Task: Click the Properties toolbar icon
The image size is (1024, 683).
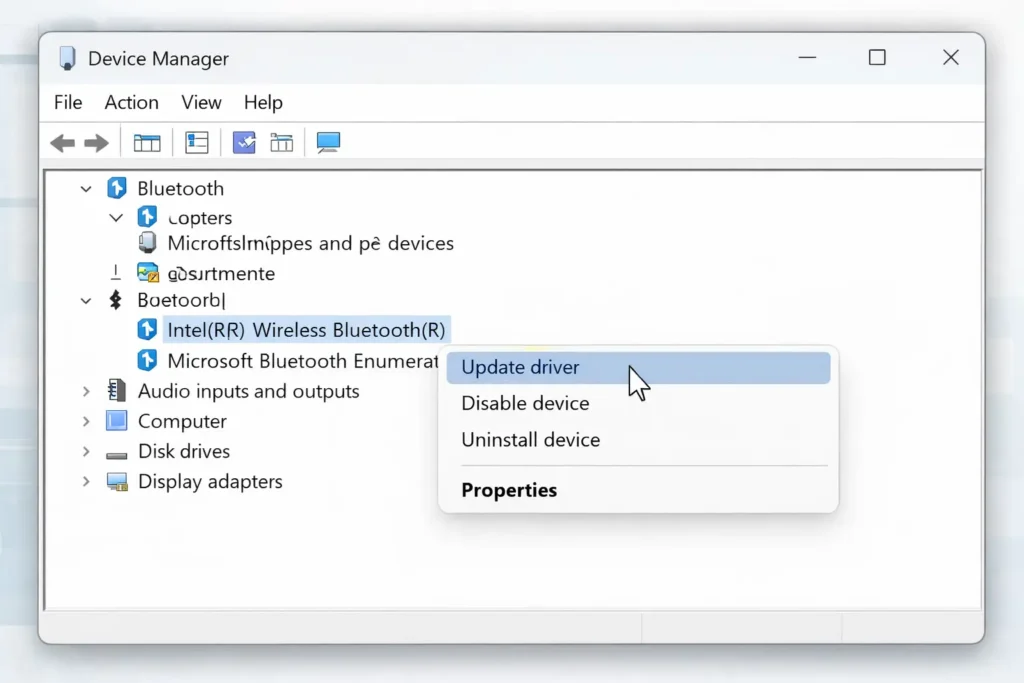Action: coord(196,142)
